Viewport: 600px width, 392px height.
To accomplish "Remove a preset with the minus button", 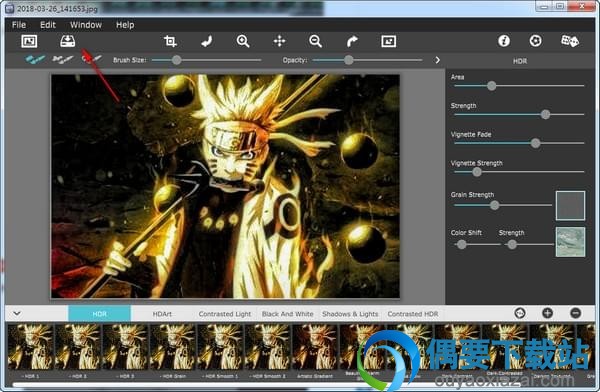I will point(576,313).
